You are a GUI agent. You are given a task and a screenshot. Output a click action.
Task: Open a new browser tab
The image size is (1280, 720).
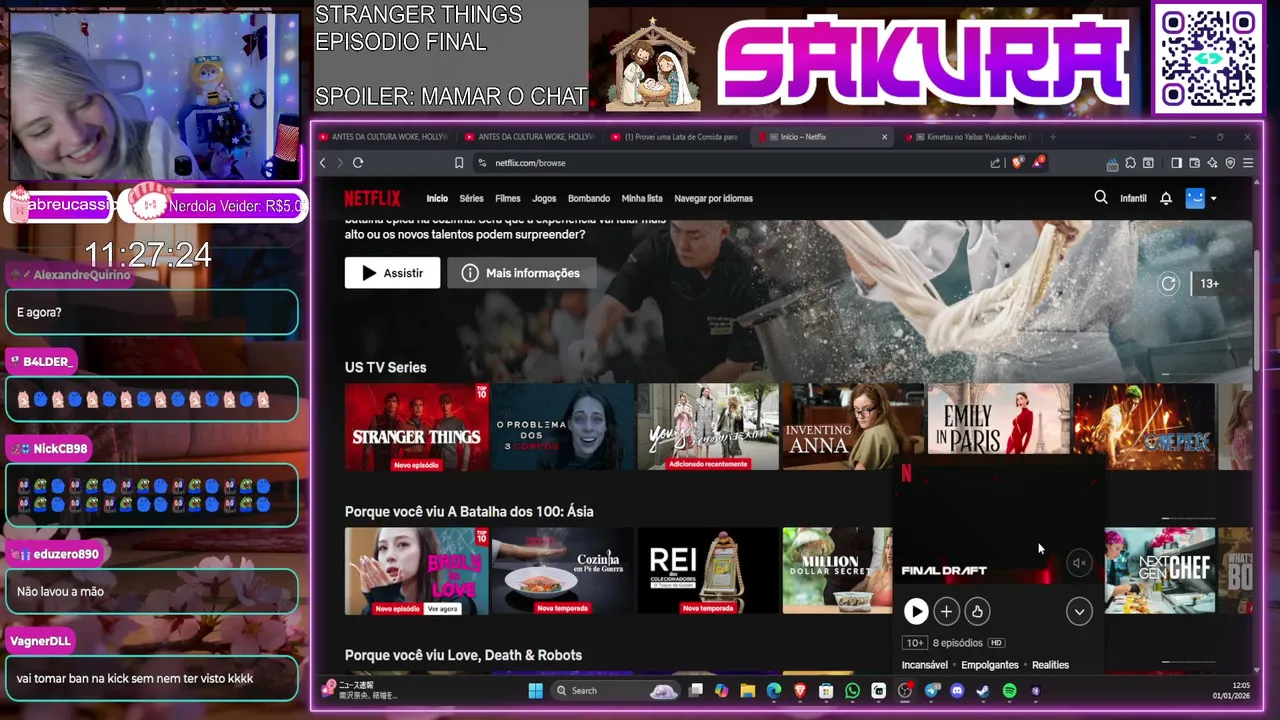coord(1052,137)
